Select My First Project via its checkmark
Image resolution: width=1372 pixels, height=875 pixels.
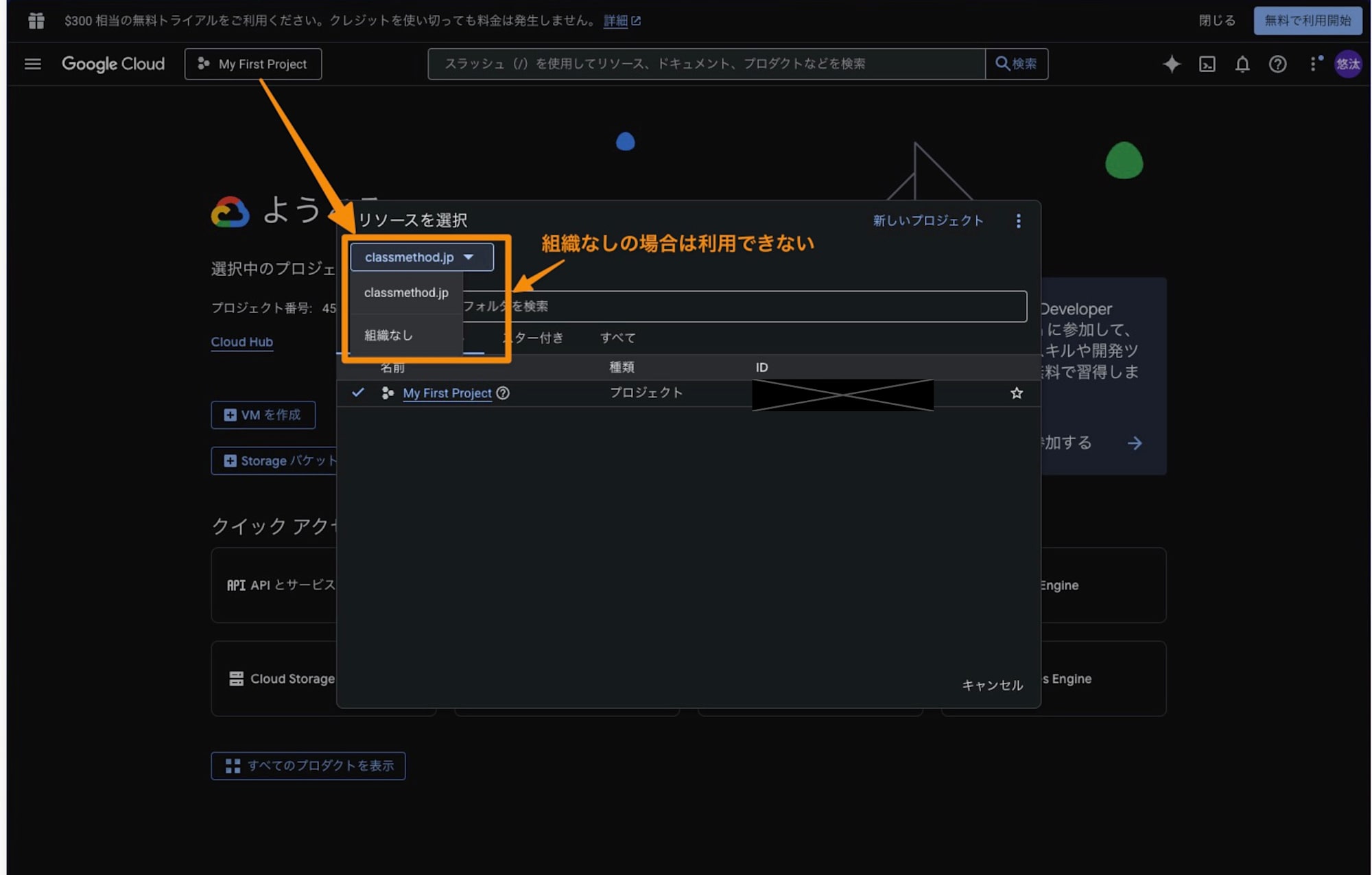358,393
